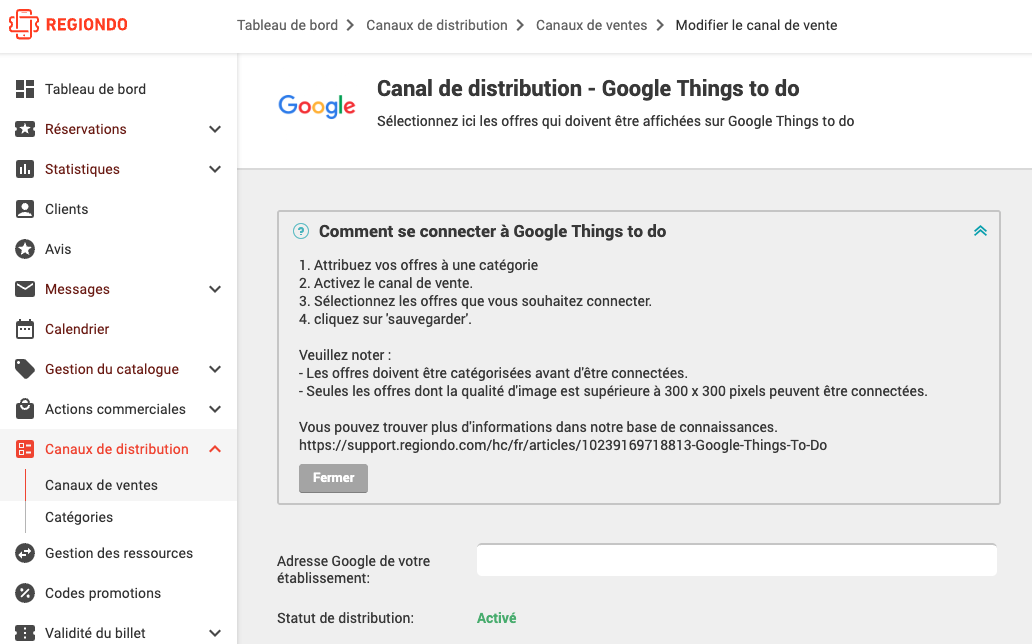Click the help question mark icon
The width and height of the screenshot is (1032, 644).
[x=301, y=231]
